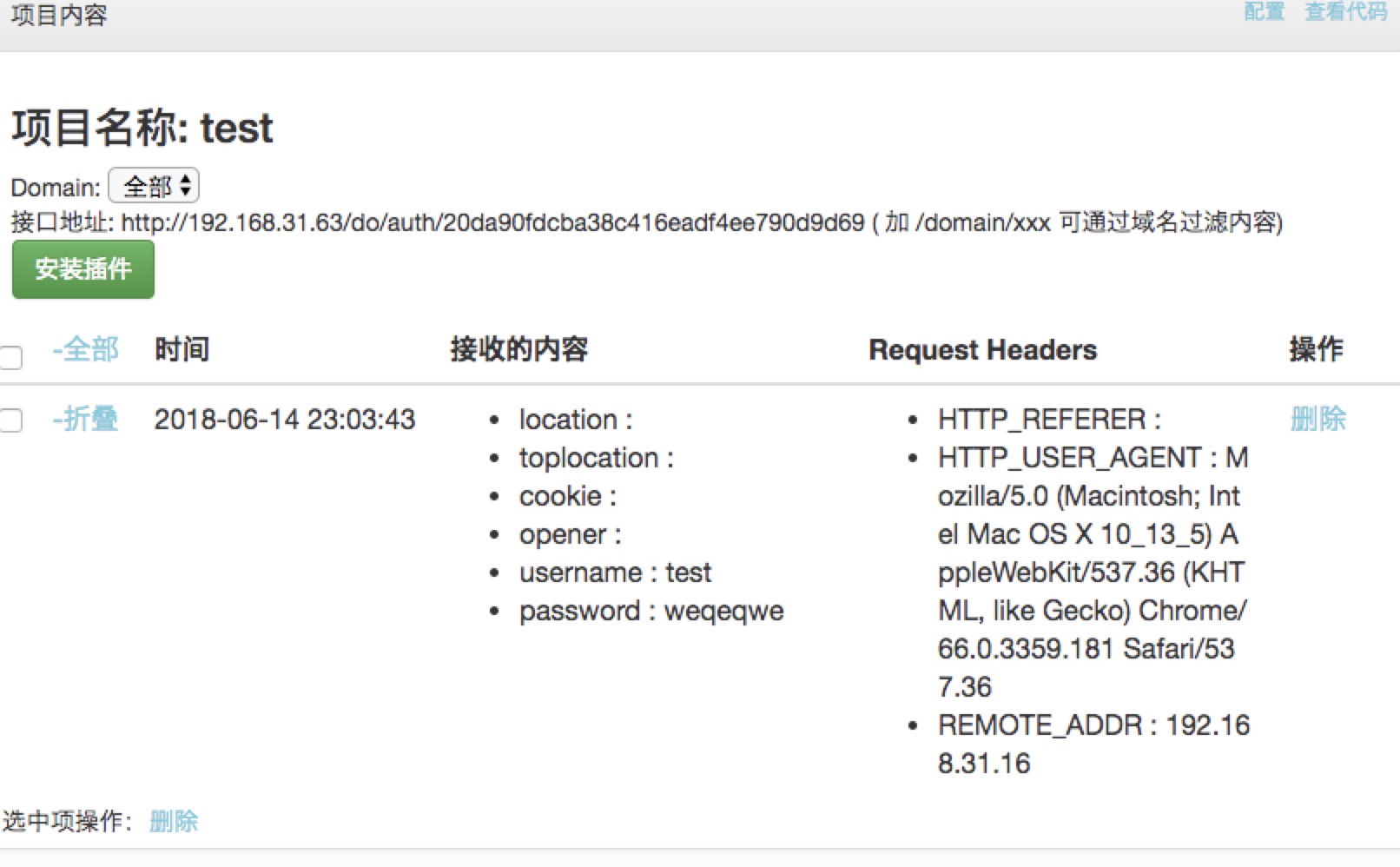Tick the select-all checkbox in header row
Screen dimensions: 1400x867
click(11, 357)
